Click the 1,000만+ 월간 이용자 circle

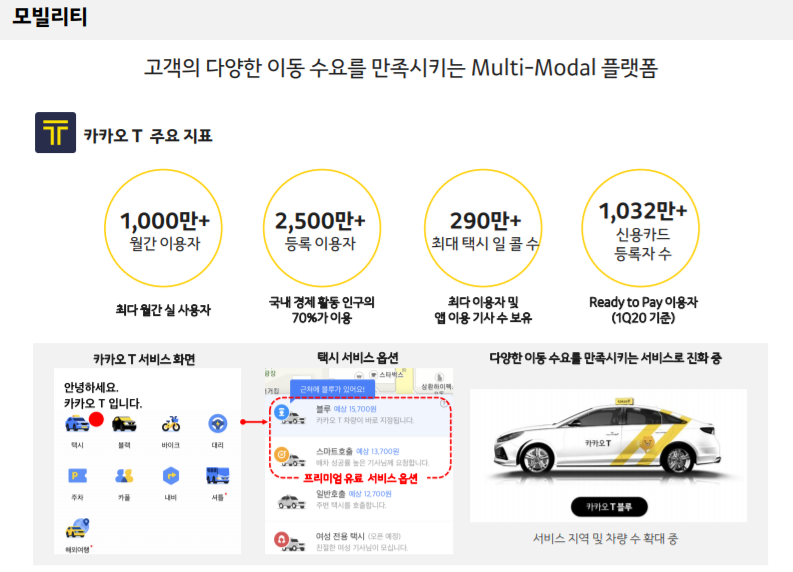163,228
